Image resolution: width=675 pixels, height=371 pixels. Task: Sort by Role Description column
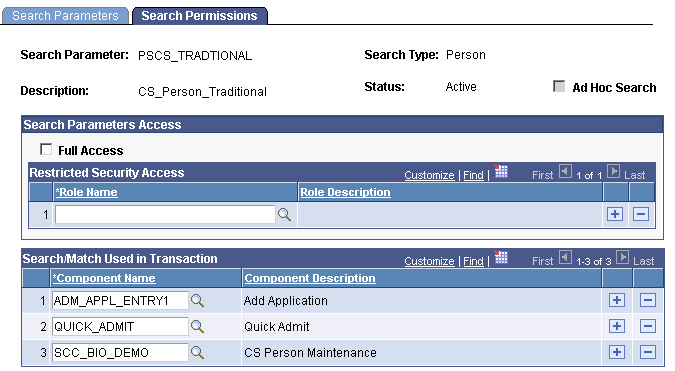pyautogui.click(x=345, y=192)
